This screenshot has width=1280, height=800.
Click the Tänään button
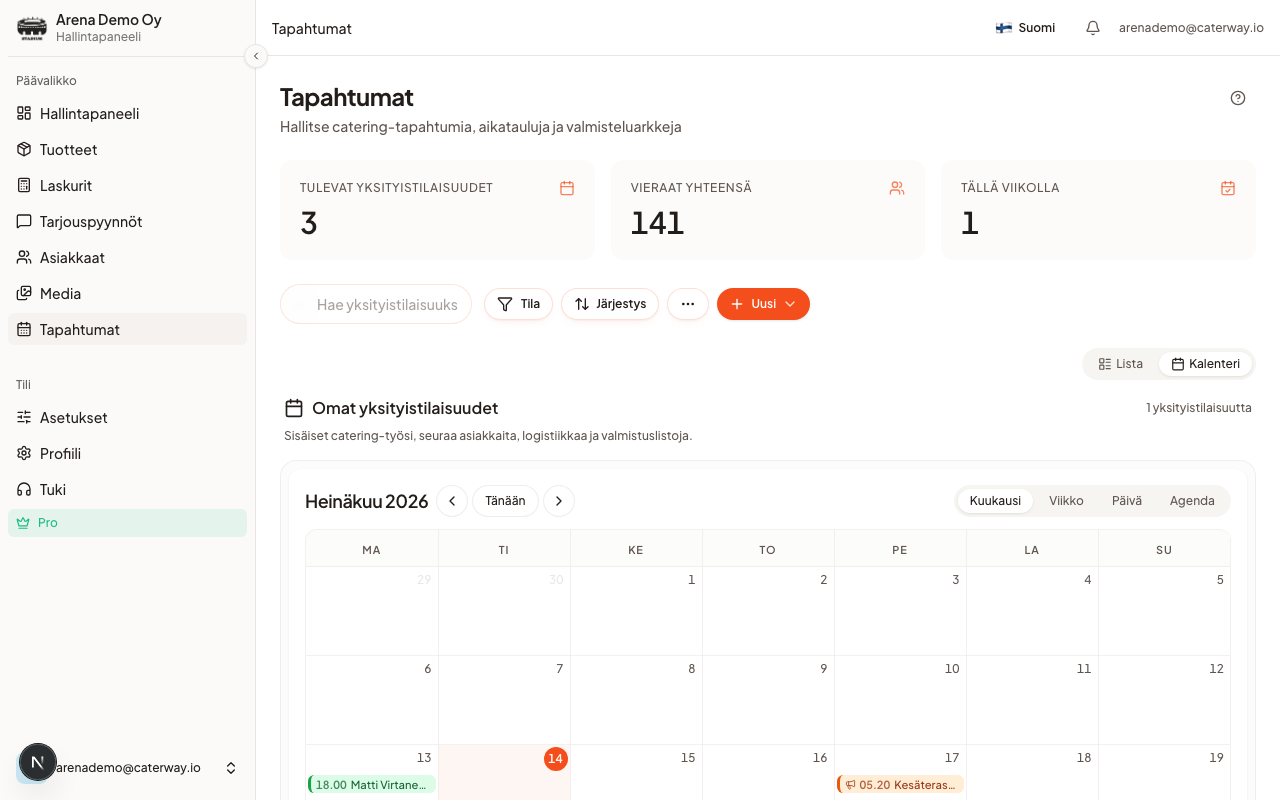click(505, 501)
